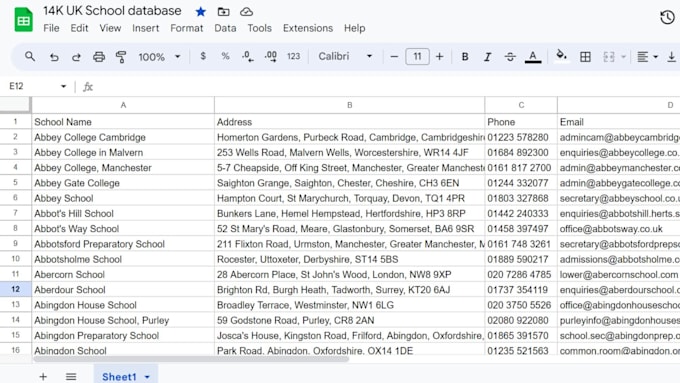Click the horizontal scrollbar
The image size is (680, 383).
191,359
